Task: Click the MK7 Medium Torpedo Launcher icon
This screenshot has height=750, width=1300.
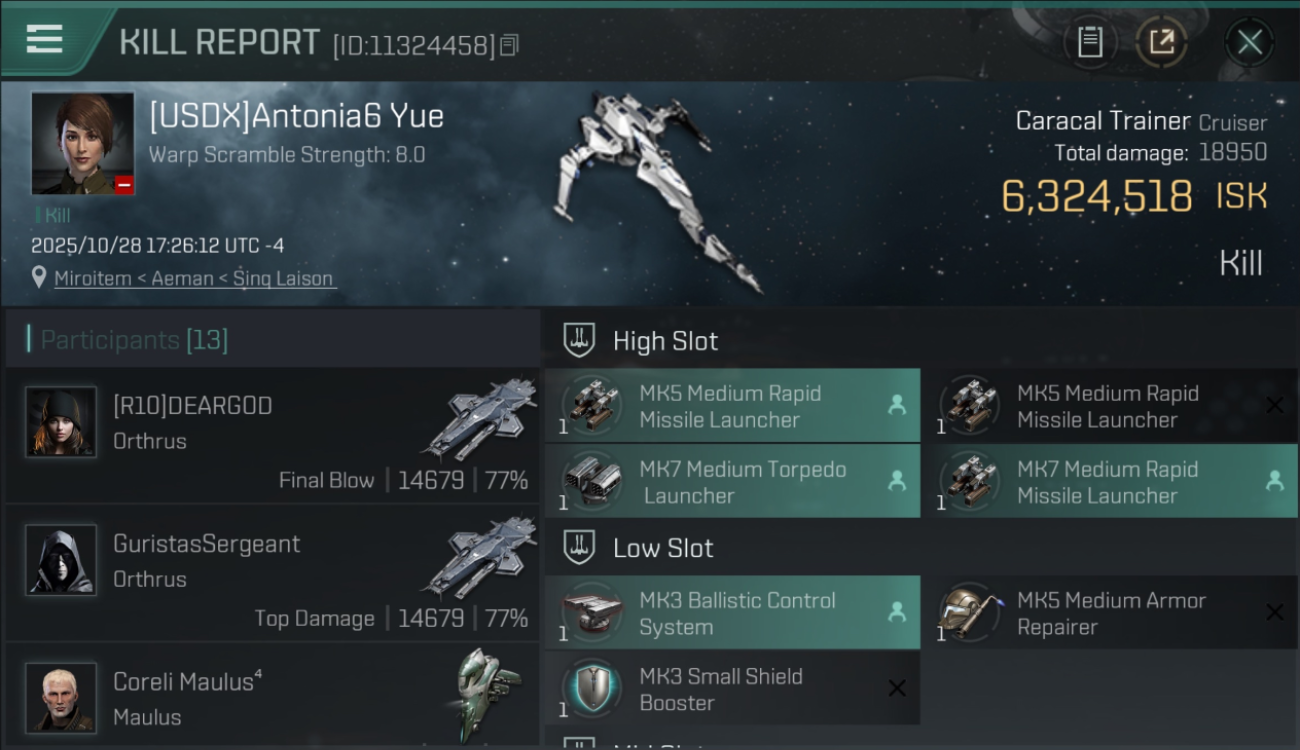Action: pyautogui.click(x=592, y=481)
